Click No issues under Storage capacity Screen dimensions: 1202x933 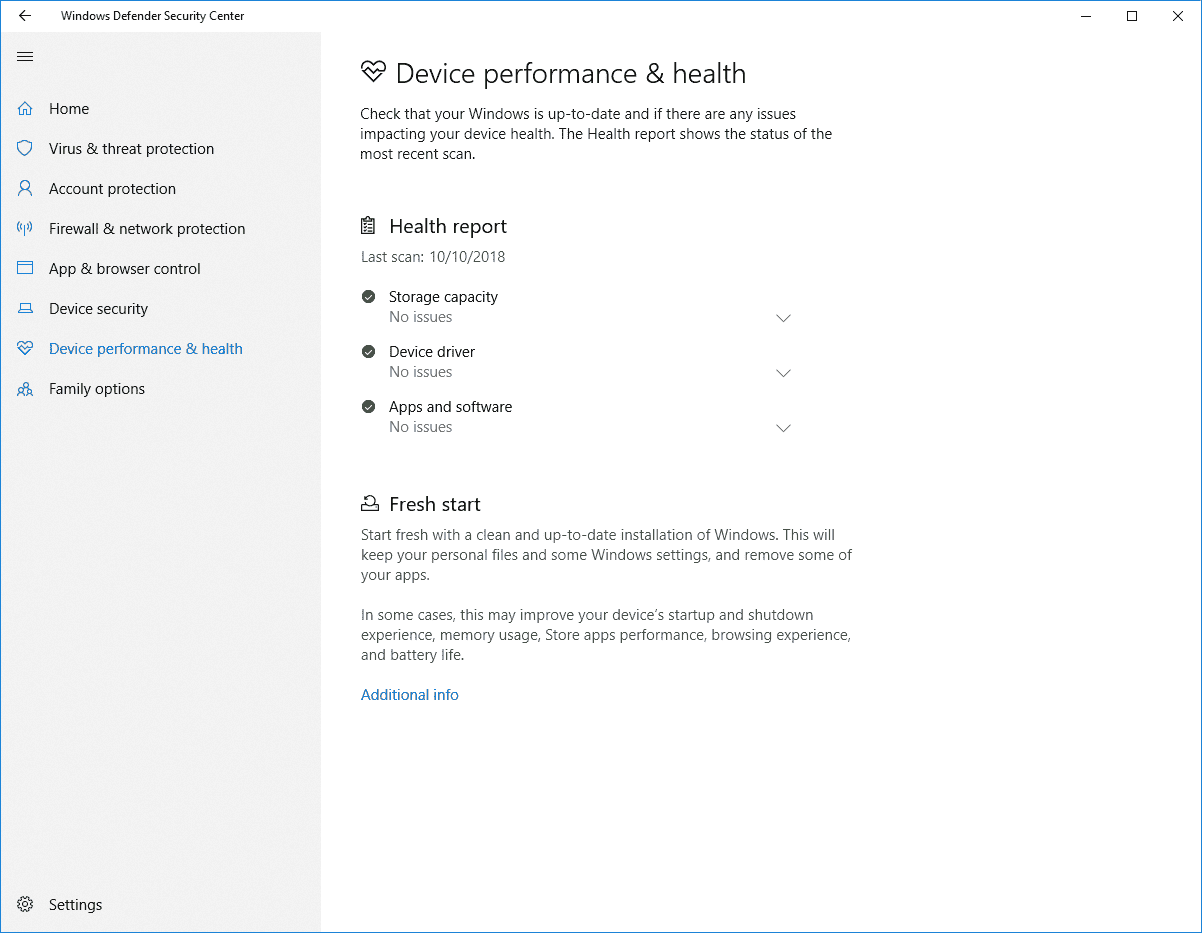pyautogui.click(x=420, y=317)
